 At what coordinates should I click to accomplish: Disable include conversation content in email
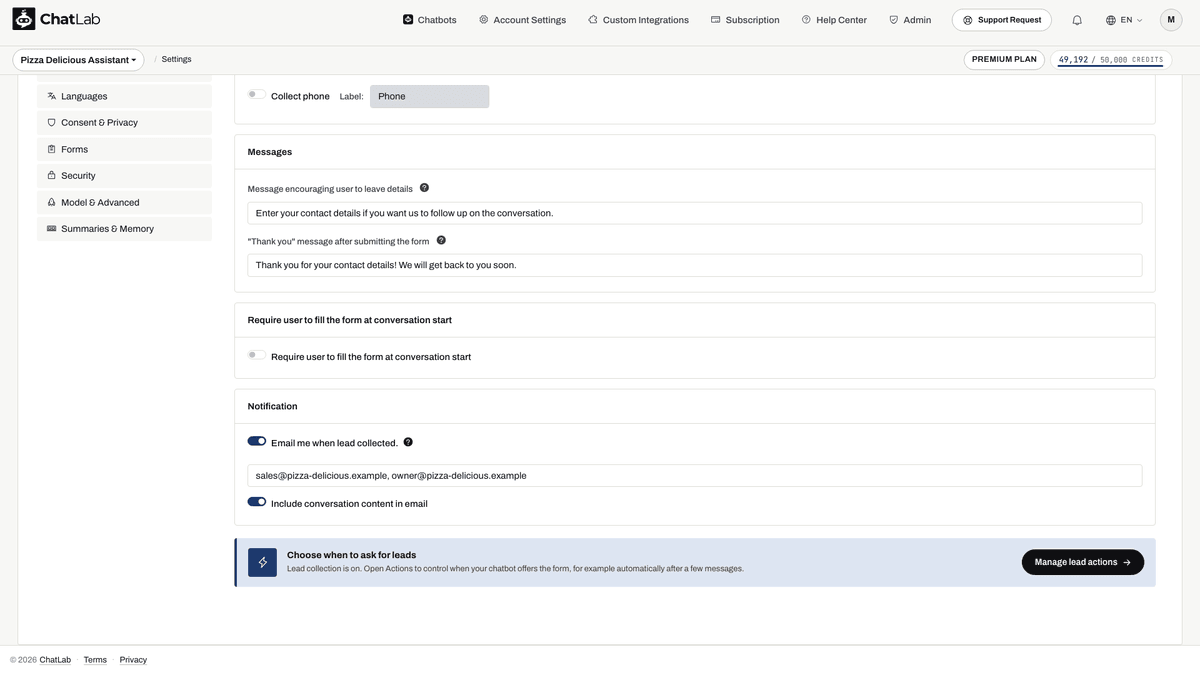[257, 502]
